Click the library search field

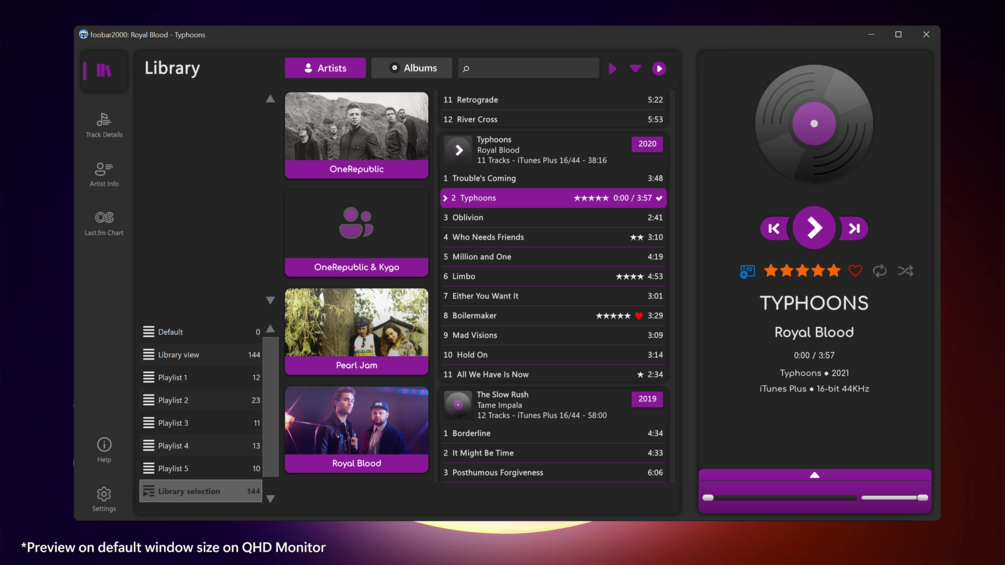point(528,68)
